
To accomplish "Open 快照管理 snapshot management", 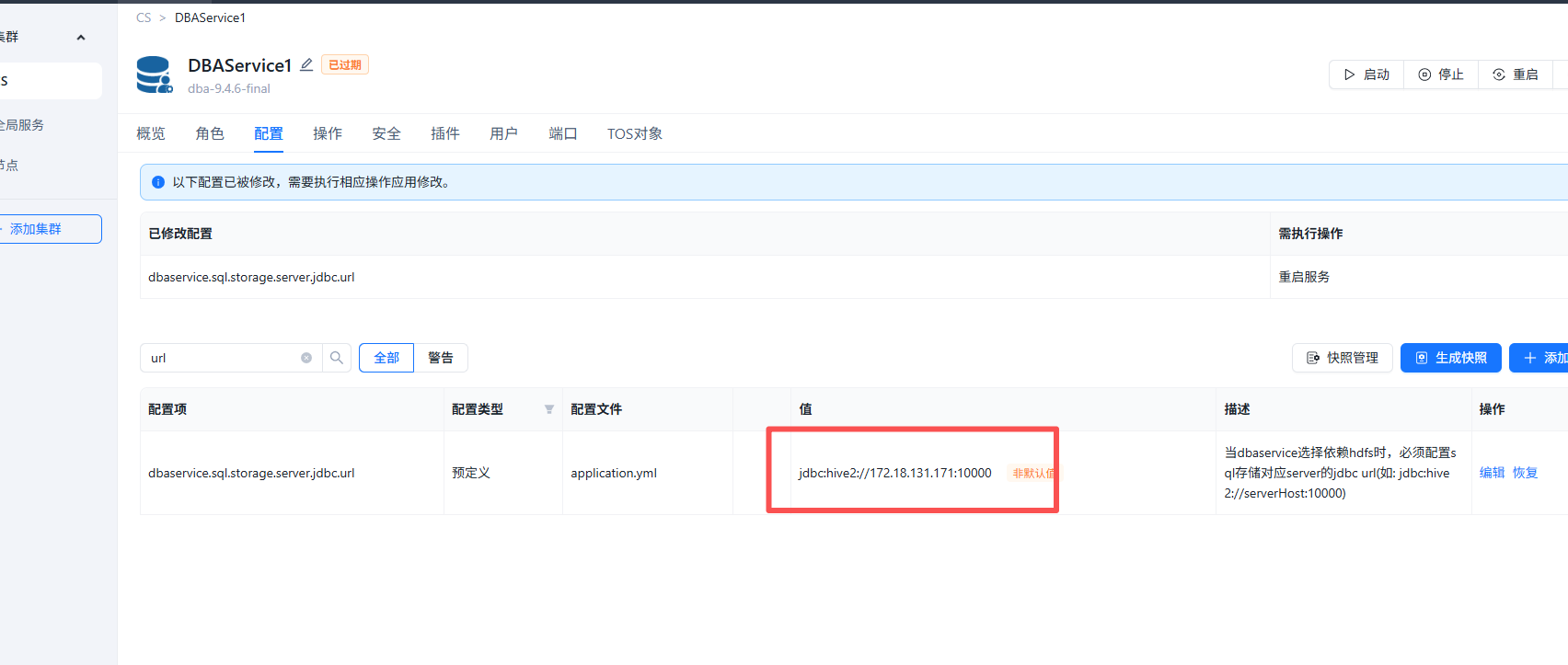I will 1343,358.
